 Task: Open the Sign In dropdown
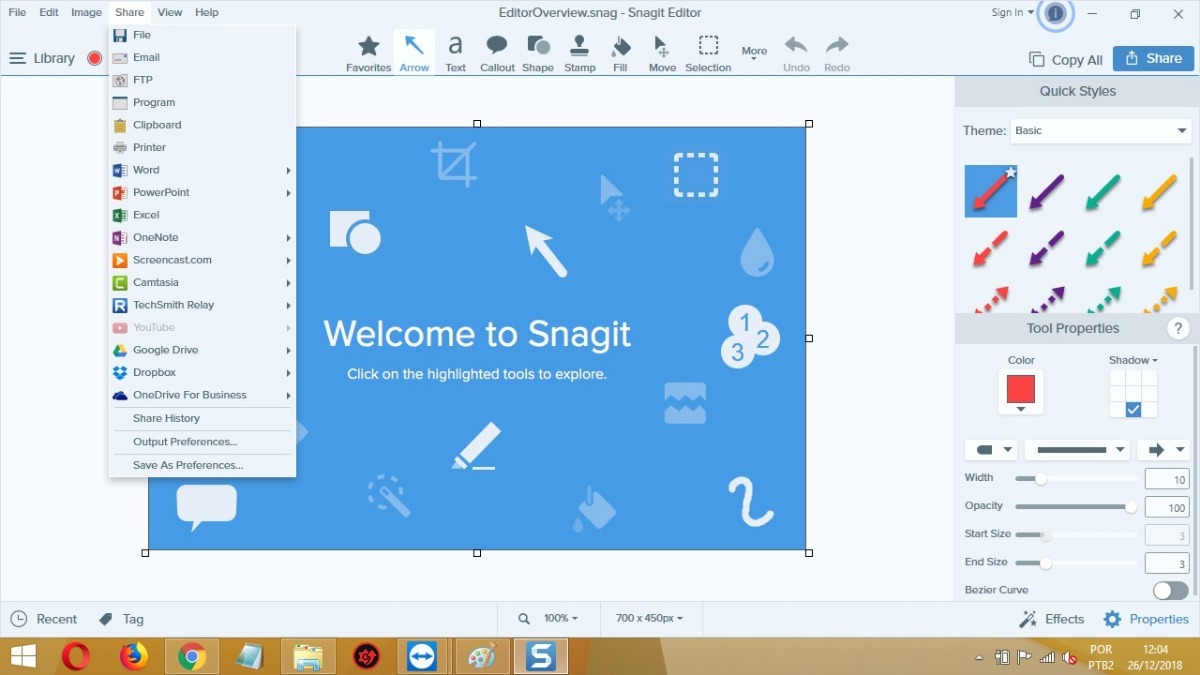pyautogui.click(x=1013, y=13)
